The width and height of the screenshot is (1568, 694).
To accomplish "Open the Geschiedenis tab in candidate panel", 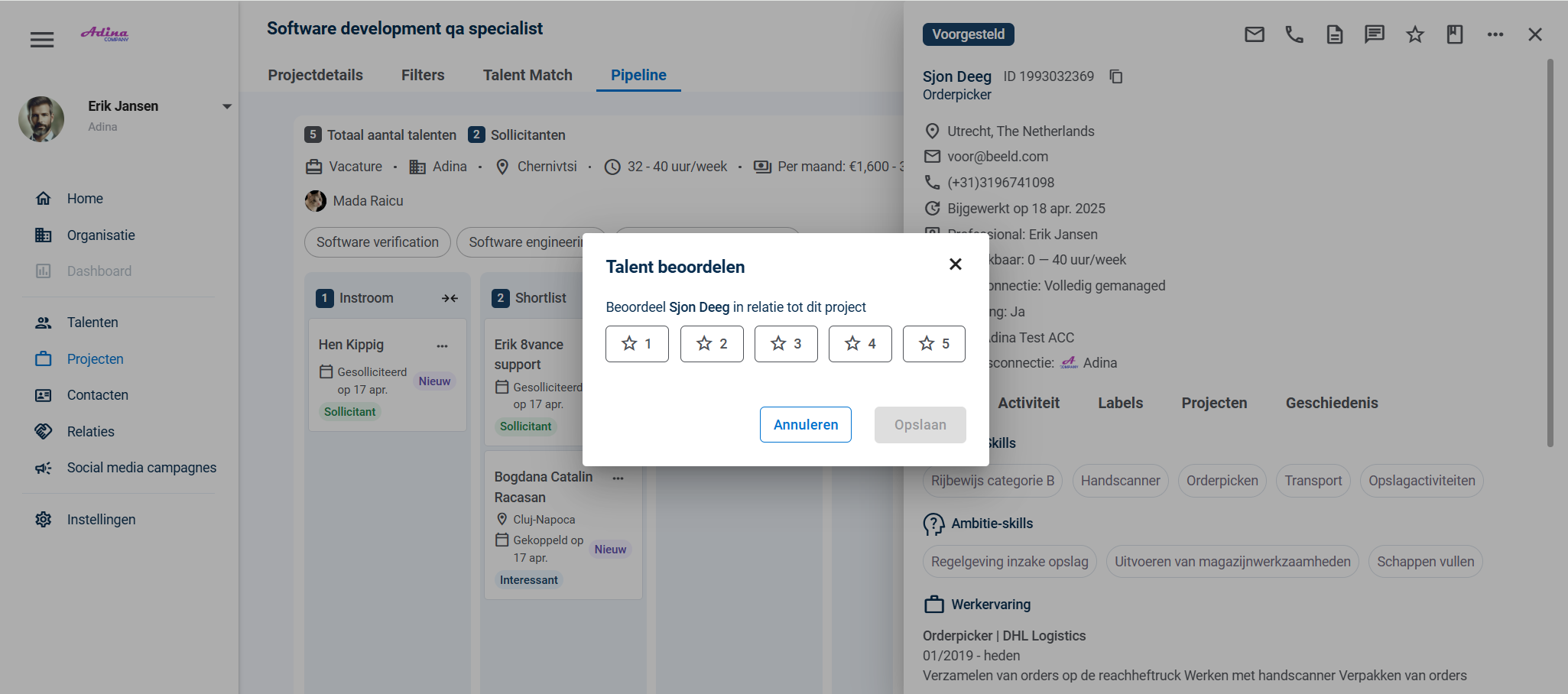I will [1331, 403].
